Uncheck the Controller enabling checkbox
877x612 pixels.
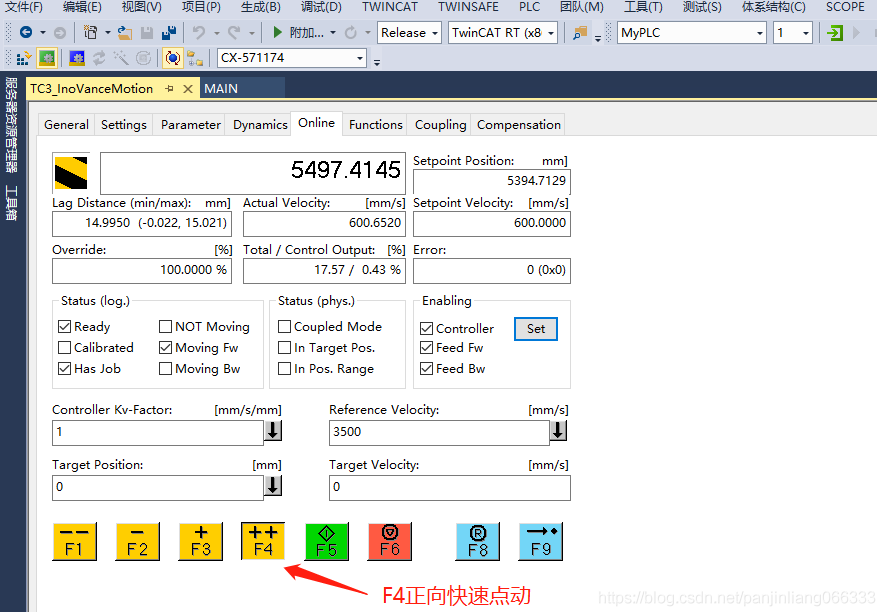(x=426, y=328)
